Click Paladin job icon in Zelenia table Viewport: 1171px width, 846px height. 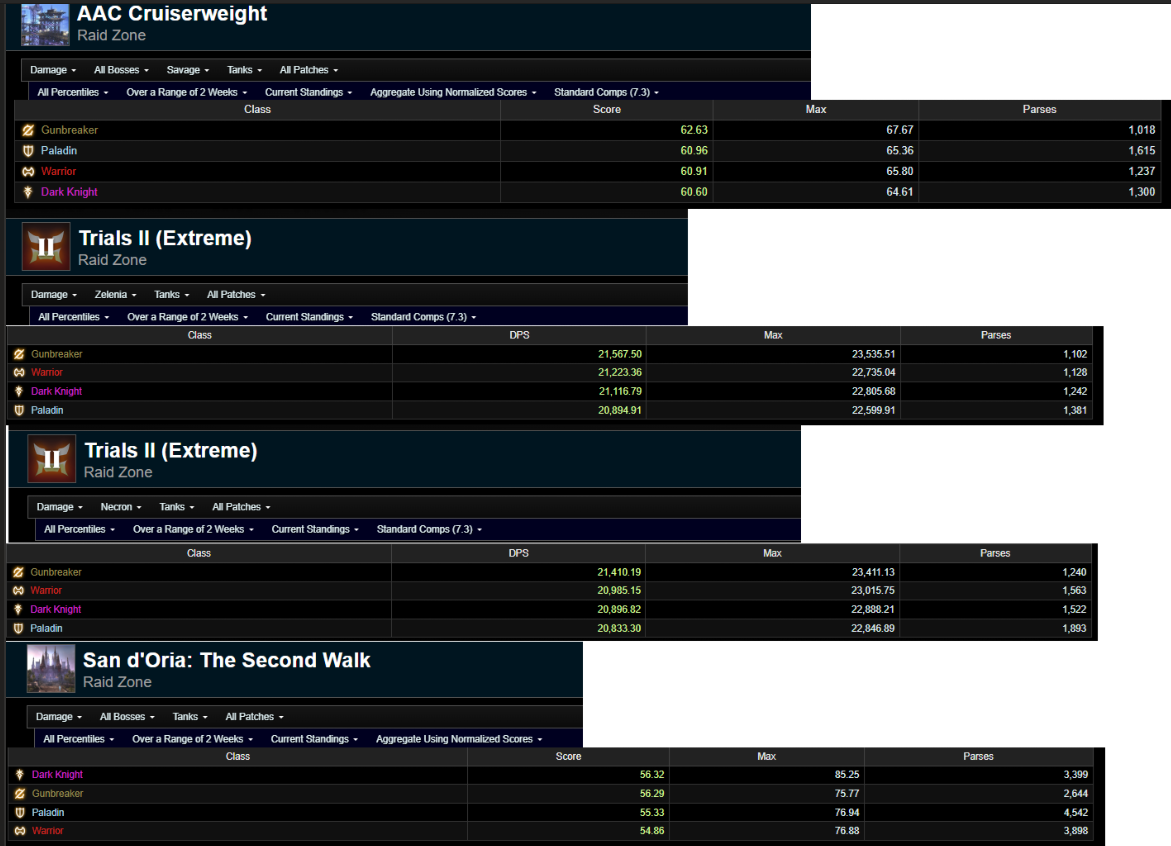click(19, 410)
